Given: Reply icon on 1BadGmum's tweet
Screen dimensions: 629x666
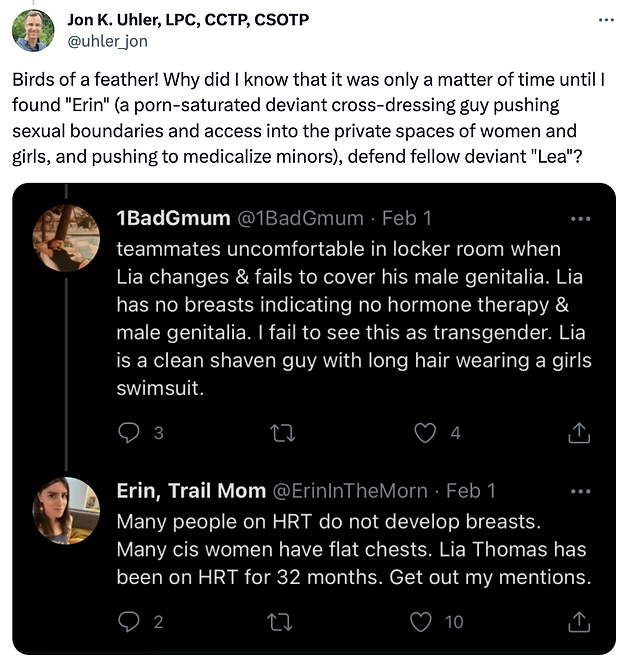Looking at the screenshot, I should tap(129, 432).
